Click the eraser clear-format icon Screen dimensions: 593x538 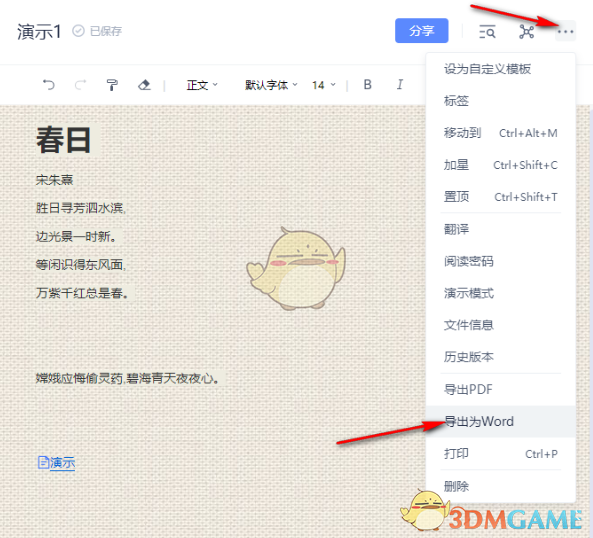point(144,85)
